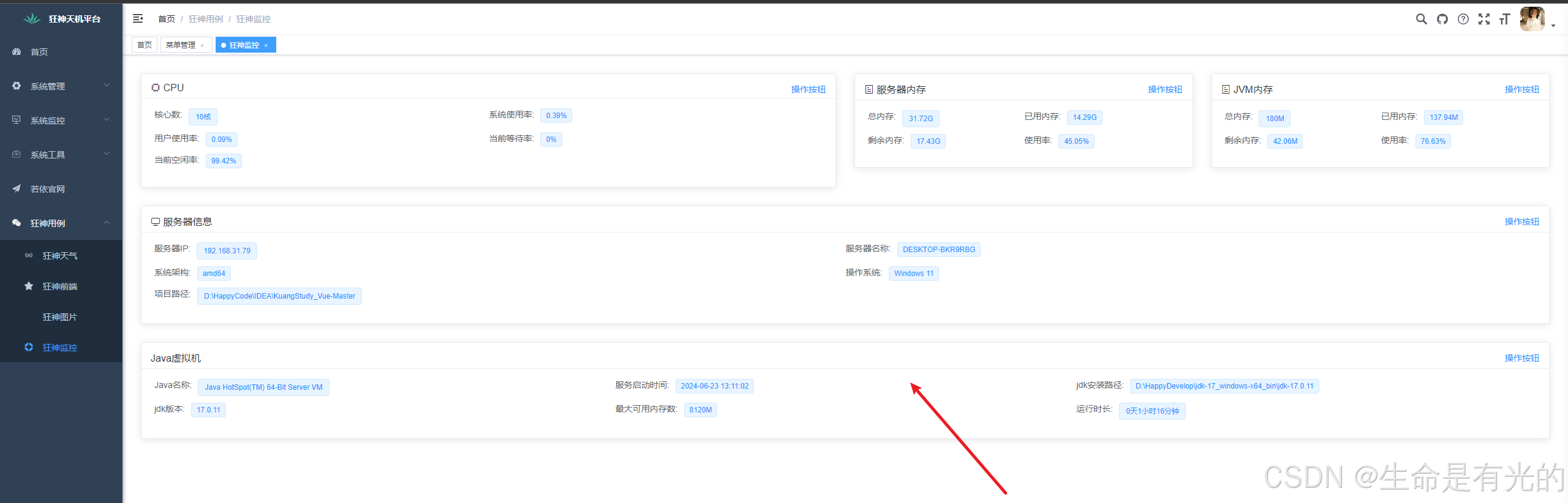The height and width of the screenshot is (503, 1568).
Task: Open the GitHub source icon
Action: pos(1442,19)
